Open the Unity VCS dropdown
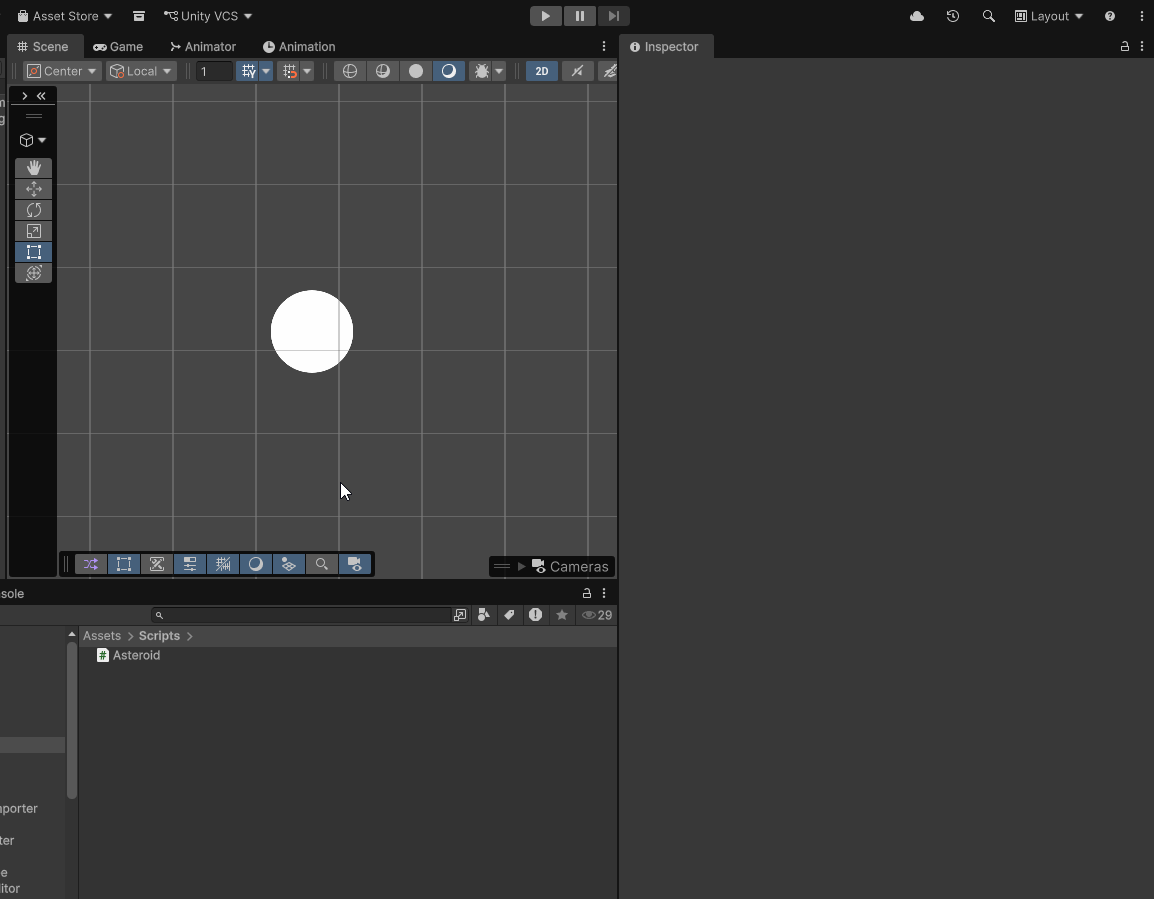Image resolution: width=1154 pixels, height=899 pixels. click(x=208, y=16)
